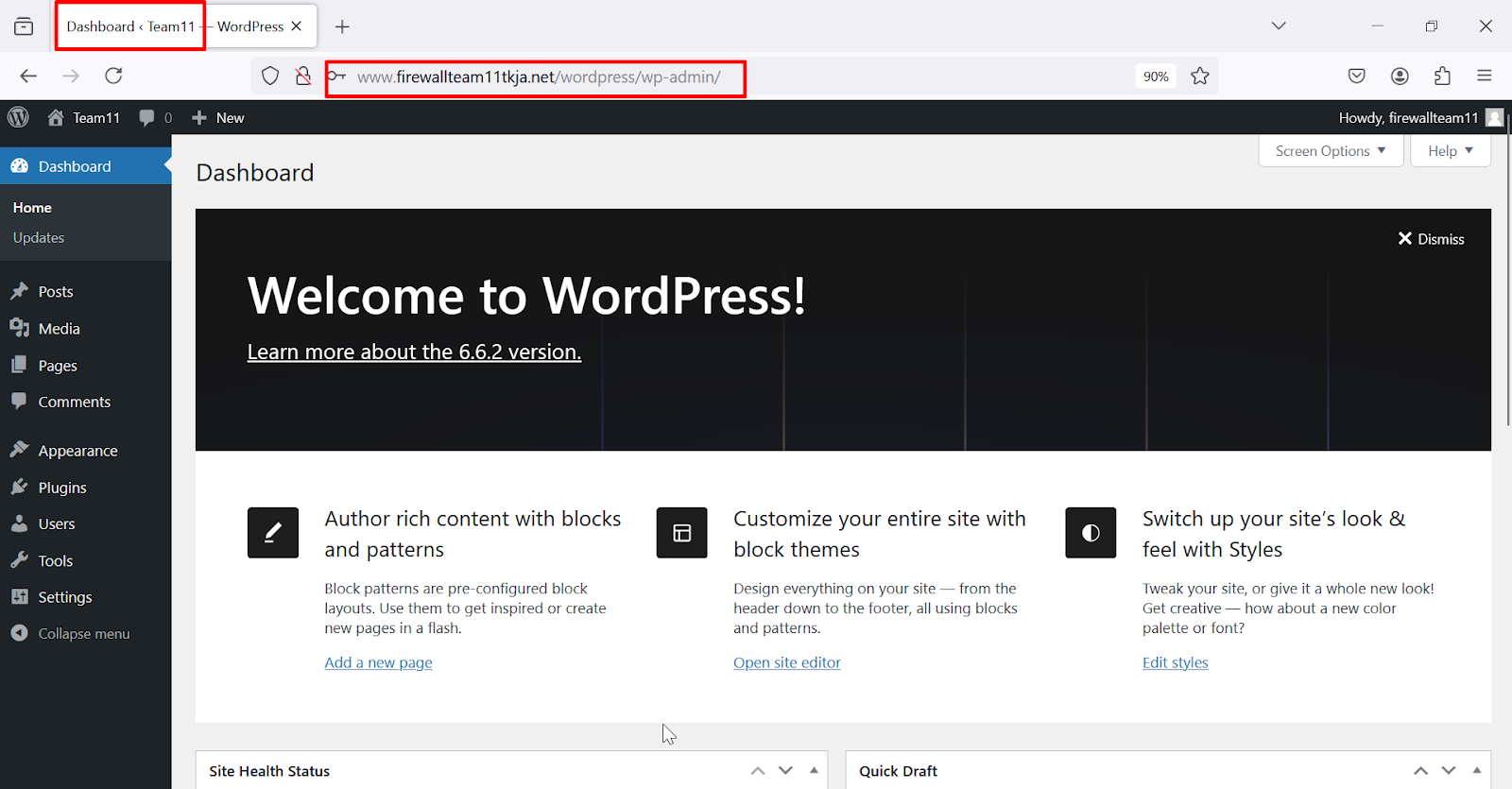Click the Open site editor link
Viewport: 1512px width, 789px height.
[x=787, y=662]
